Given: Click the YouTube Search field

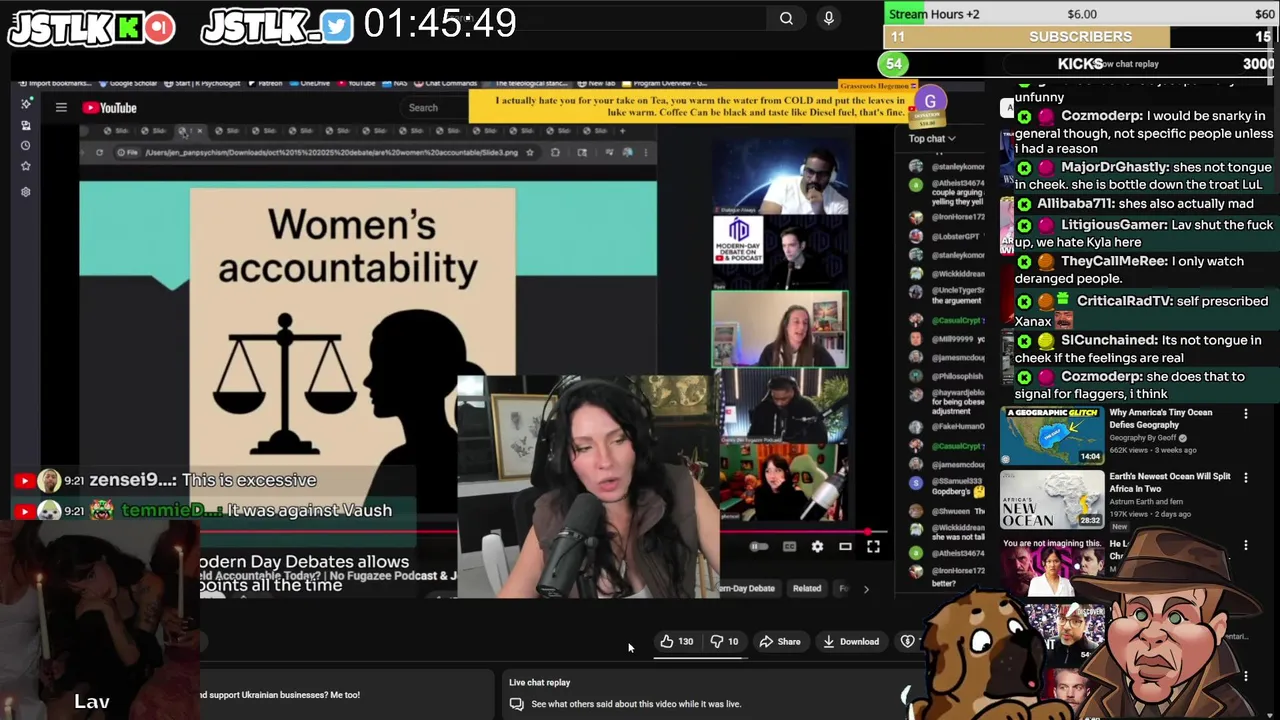Looking at the screenshot, I should (436, 108).
